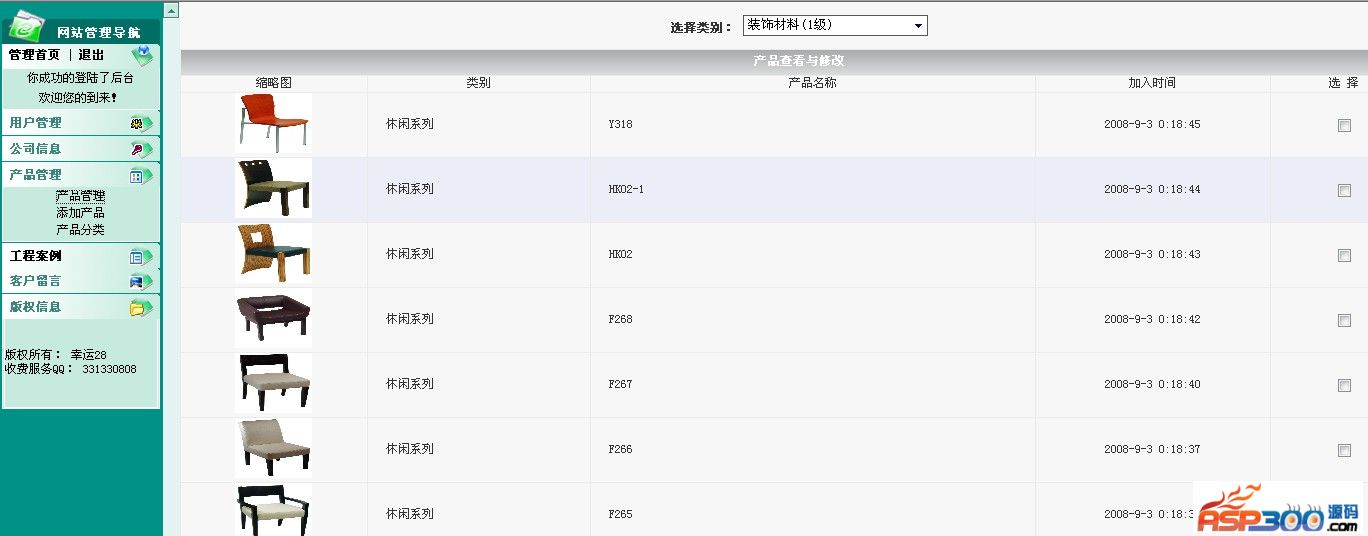Click the F266 chair thumbnail

(273, 448)
